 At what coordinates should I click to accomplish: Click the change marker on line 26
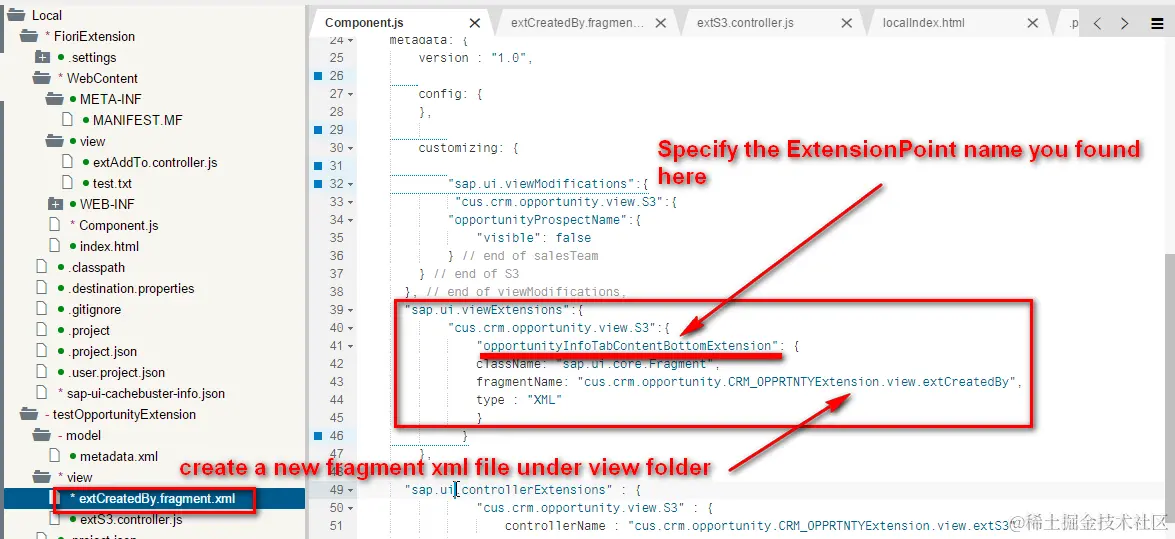[x=318, y=76]
